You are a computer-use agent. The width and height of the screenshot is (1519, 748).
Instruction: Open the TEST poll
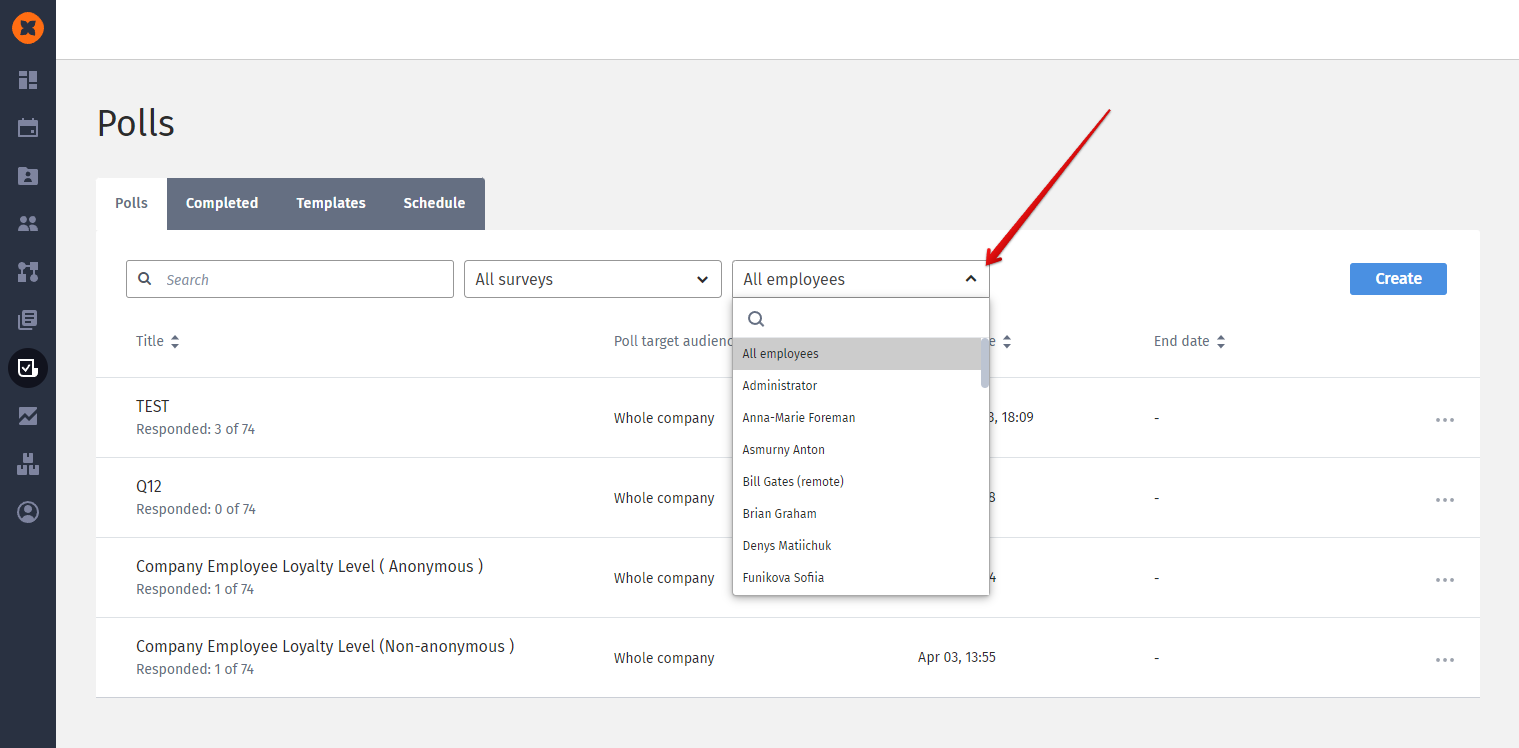click(x=153, y=406)
